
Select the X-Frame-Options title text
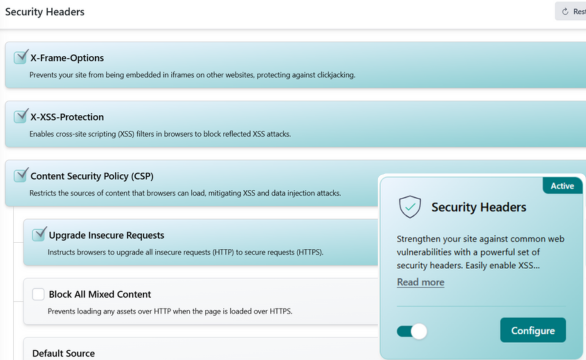(67, 58)
